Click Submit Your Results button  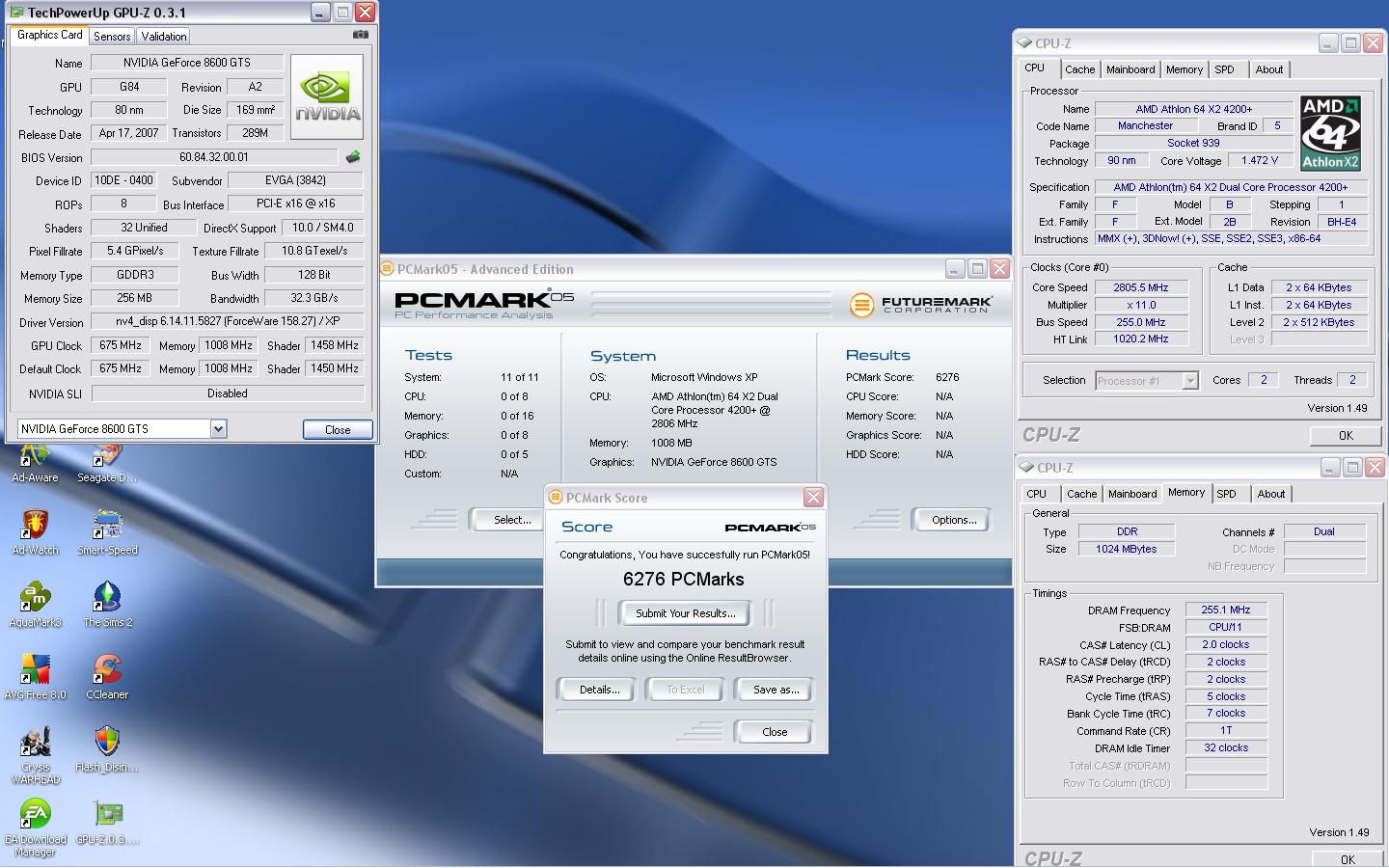point(686,613)
